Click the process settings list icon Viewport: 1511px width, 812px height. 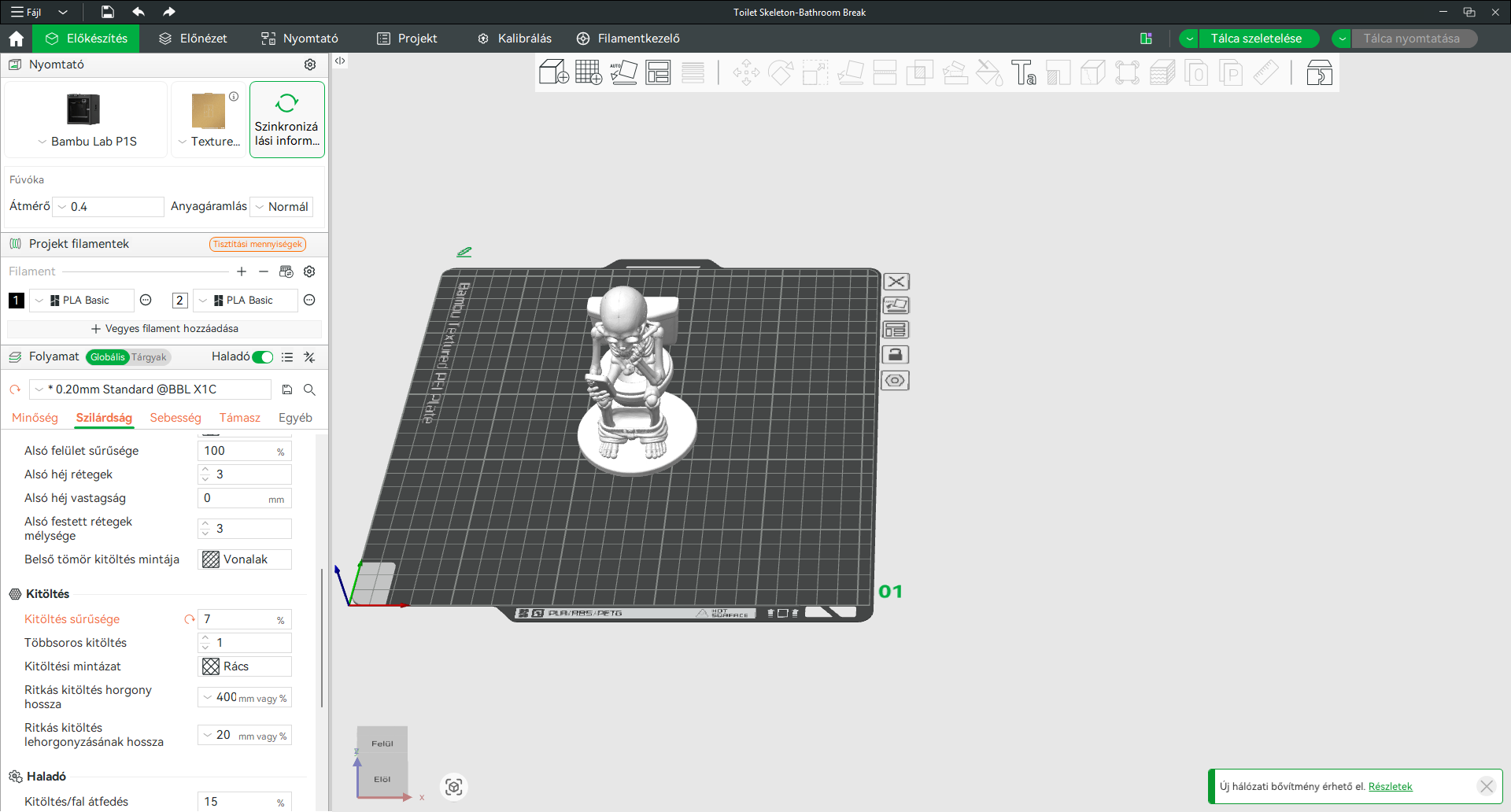(x=287, y=357)
